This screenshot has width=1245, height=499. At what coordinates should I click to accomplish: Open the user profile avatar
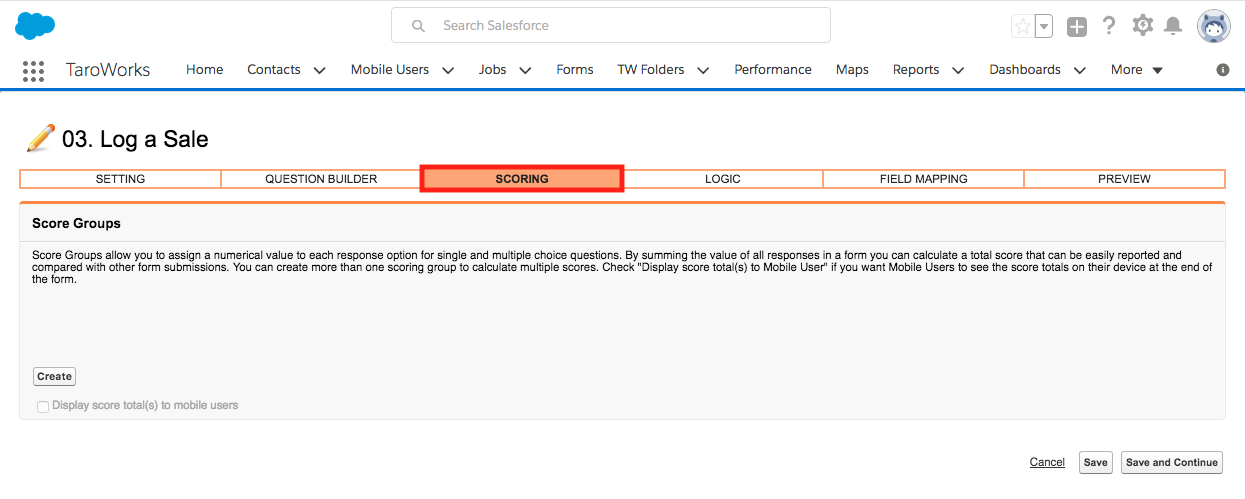pos(1214,26)
